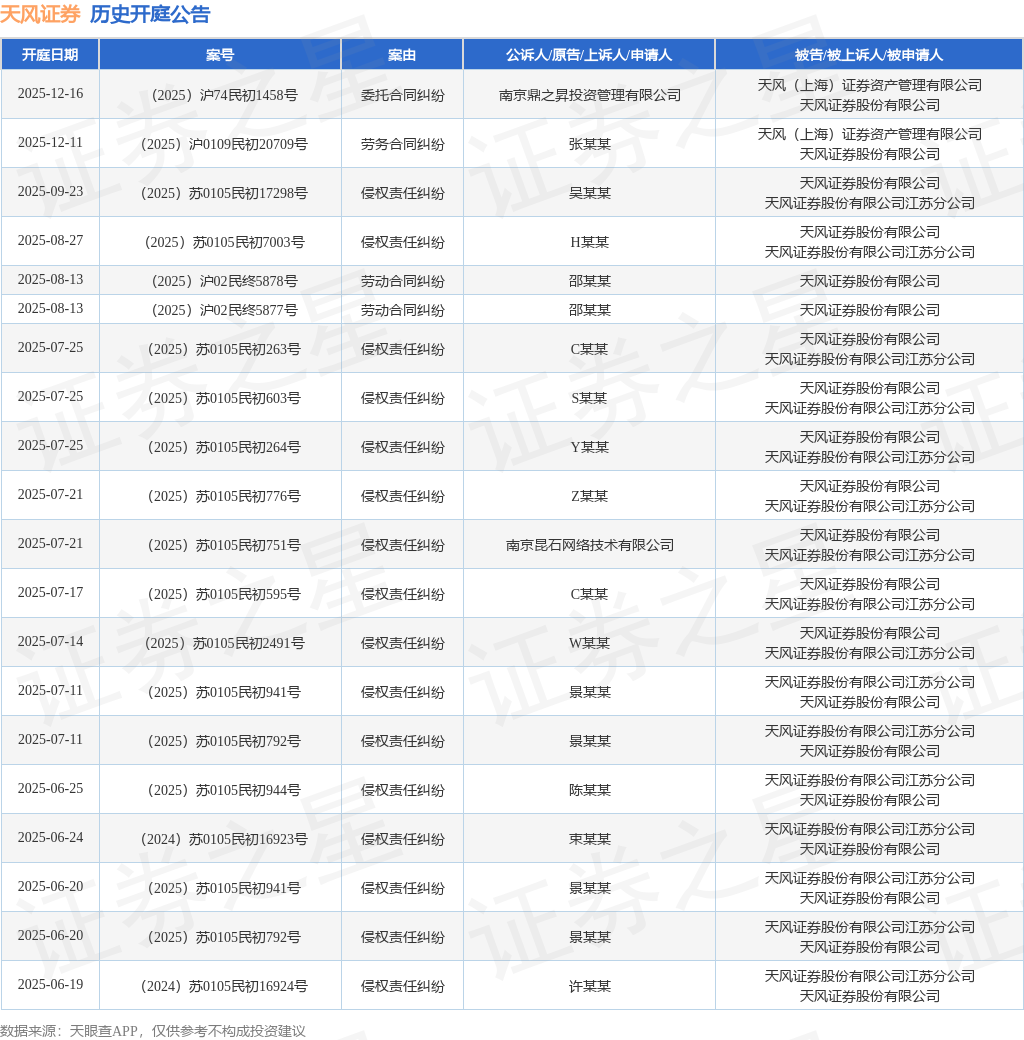1024x1040 pixels.
Task: Click 侵权责任纠纷 in the 民初16924号 row
Action: coord(402,986)
